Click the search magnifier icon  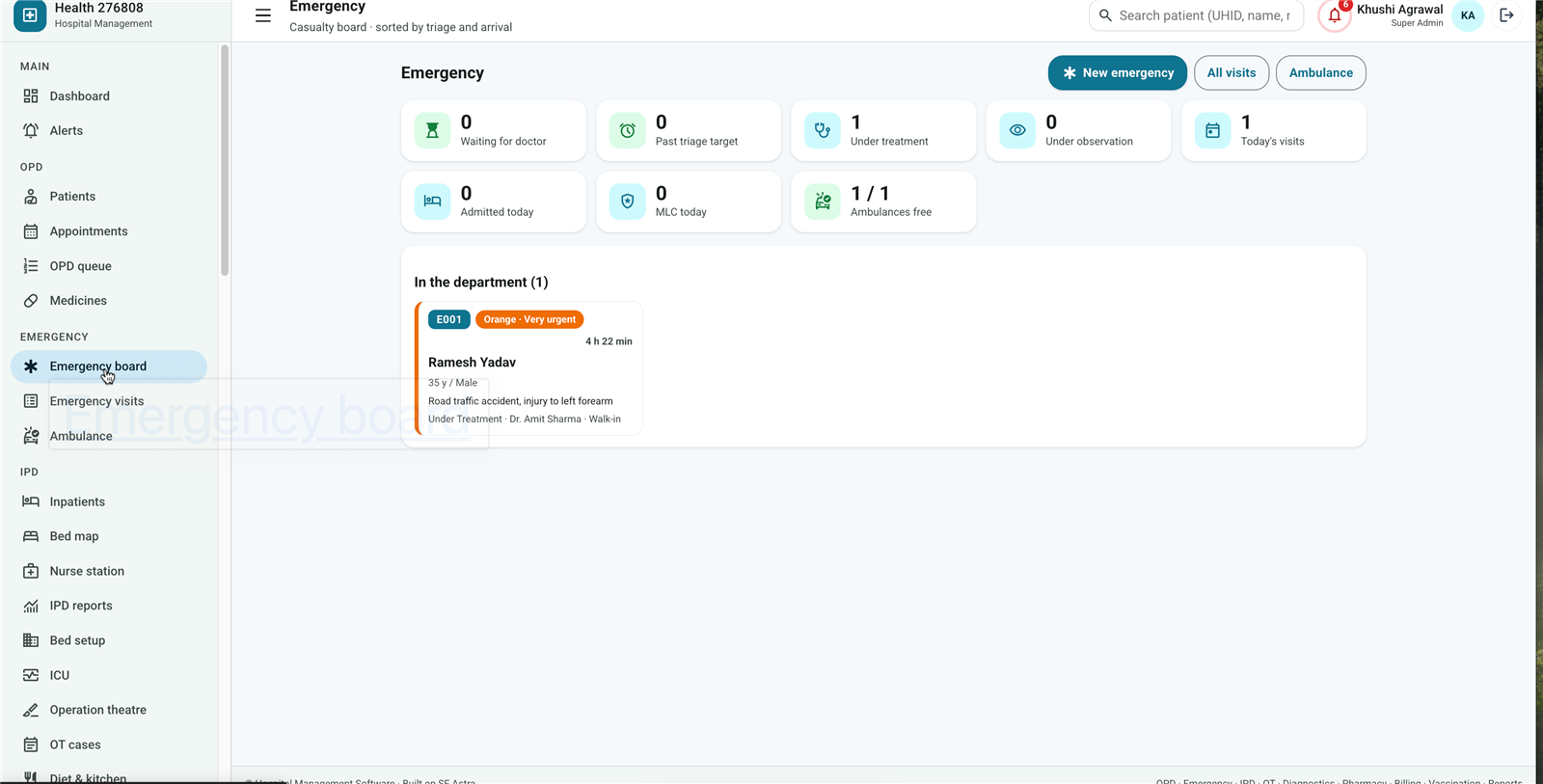[x=1105, y=15]
